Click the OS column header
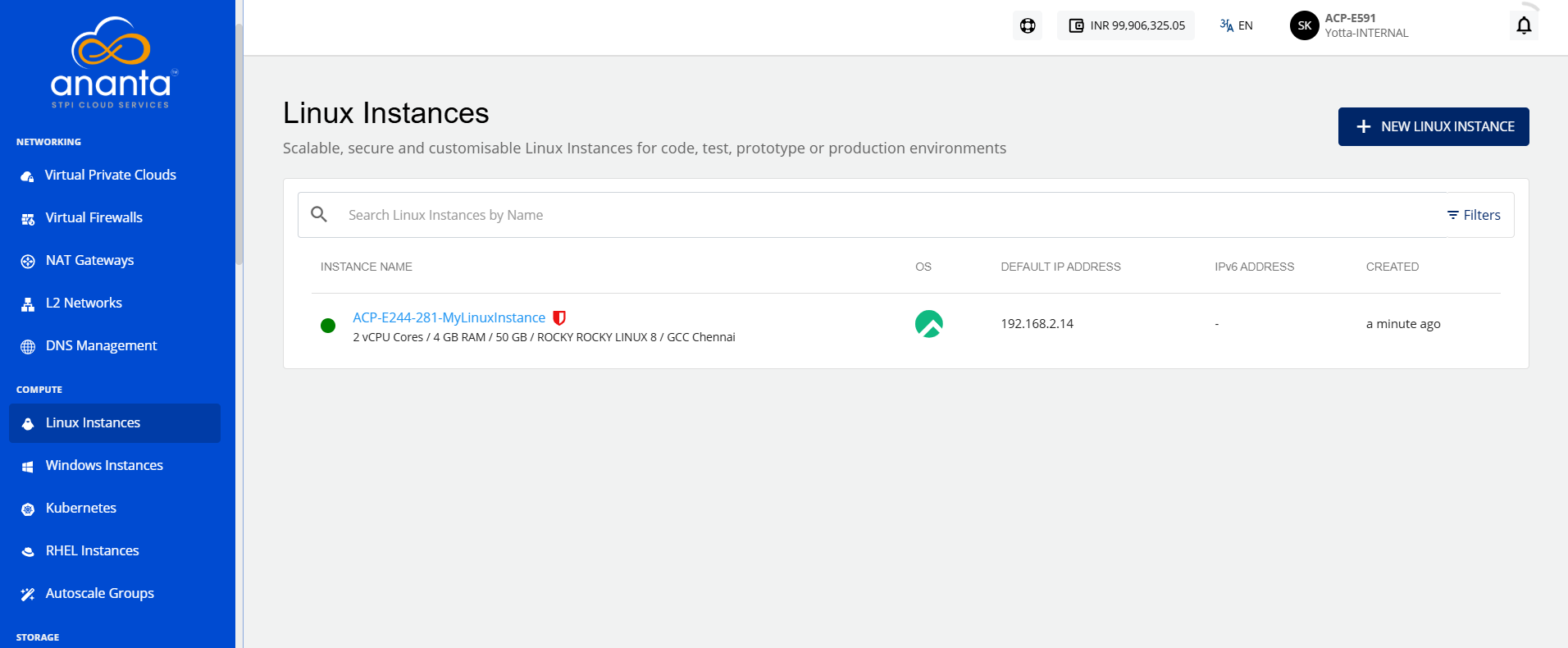 pyautogui.click(x=923, y=267)
